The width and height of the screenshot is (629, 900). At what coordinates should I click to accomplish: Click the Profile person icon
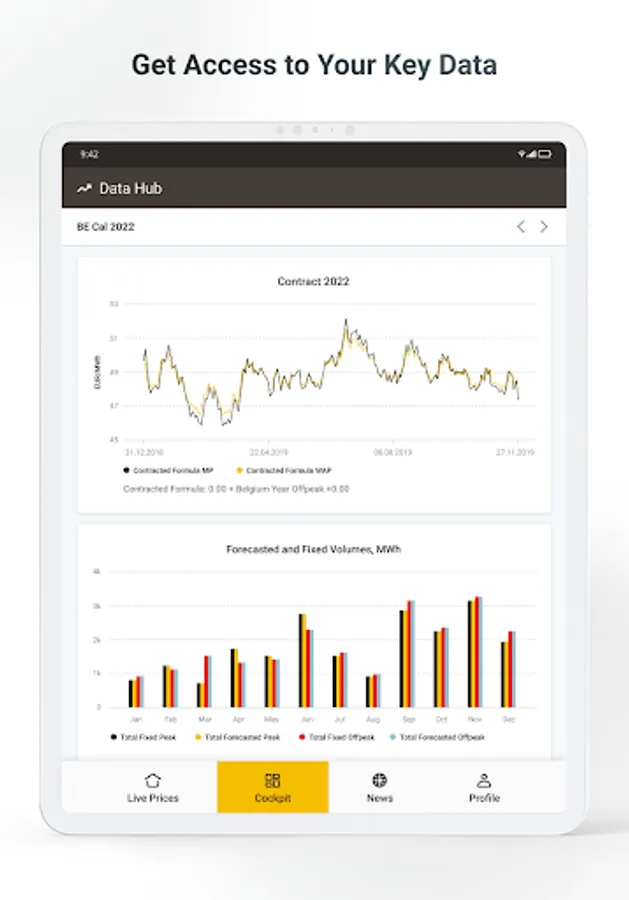pyautogui.click(x=484, y=780)
